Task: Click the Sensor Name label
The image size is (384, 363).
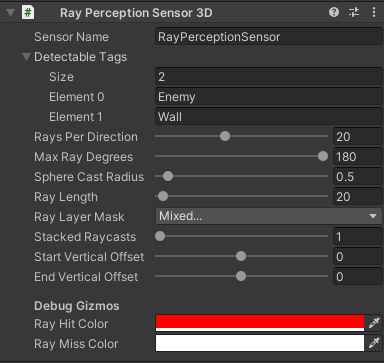Action: 71,37
